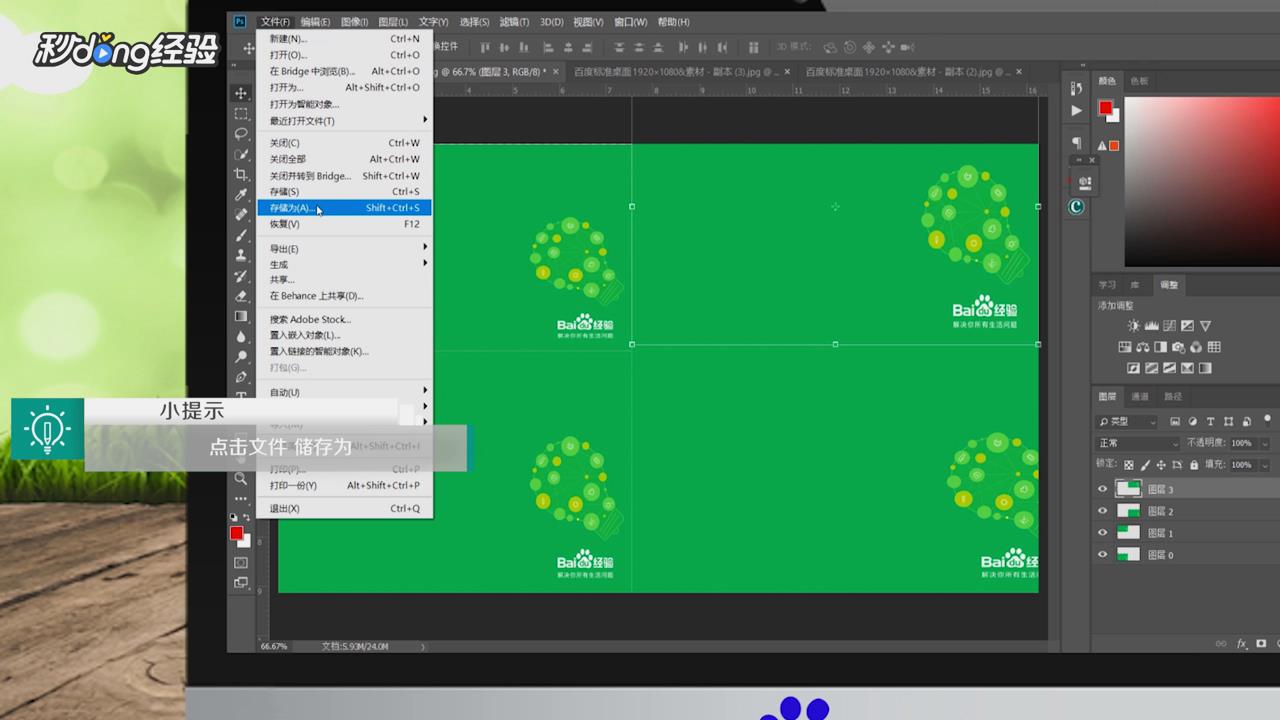The height and width of the screenshot is (720, 1280).
Task: Hide layer 图层 3 with eye icon
Action: click(x=1103, y=489)
